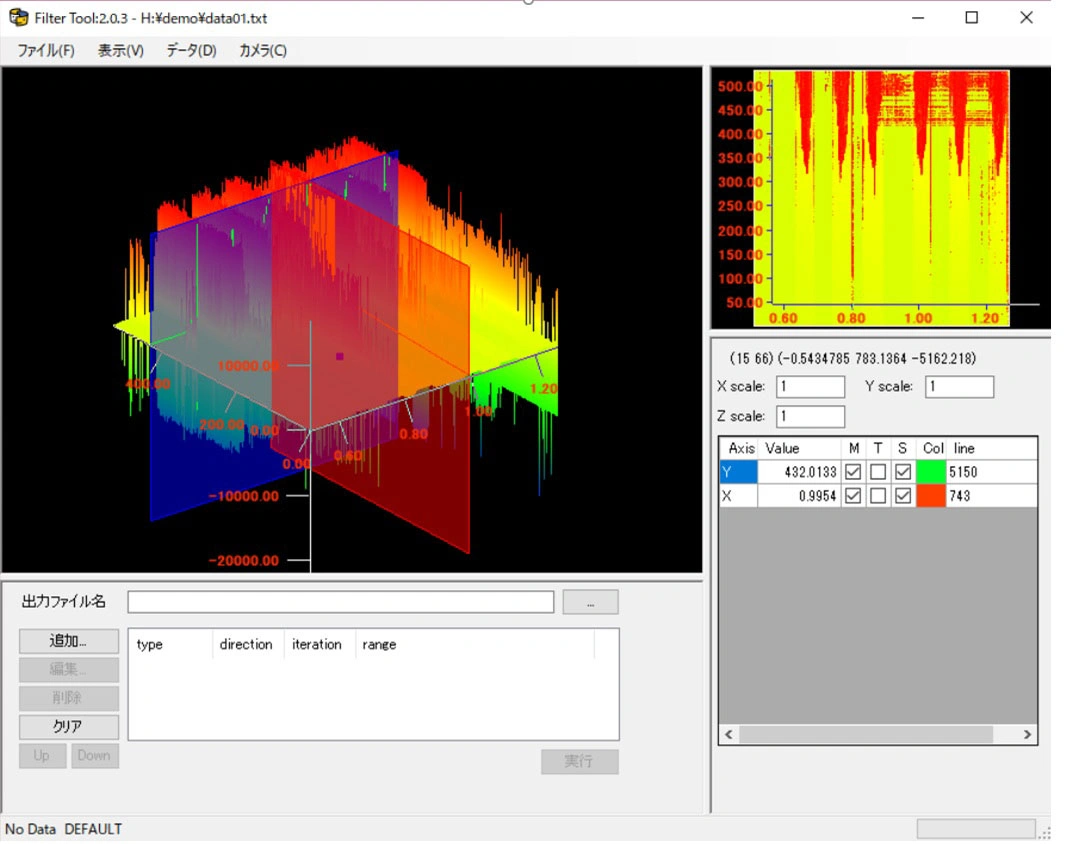The height and width of the screenshot is (844, 1074).
Task: Toggle the M checkbox in X axis row
Action: pyautogui.click(x=853, y=495)
